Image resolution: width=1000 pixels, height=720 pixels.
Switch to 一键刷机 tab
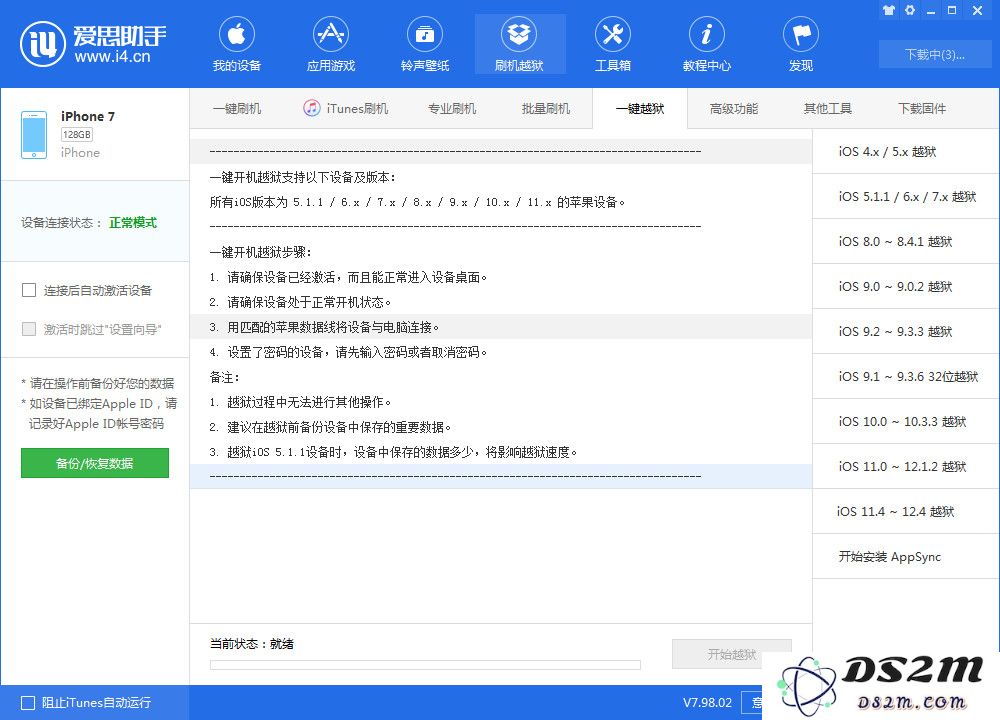[237, 108]
